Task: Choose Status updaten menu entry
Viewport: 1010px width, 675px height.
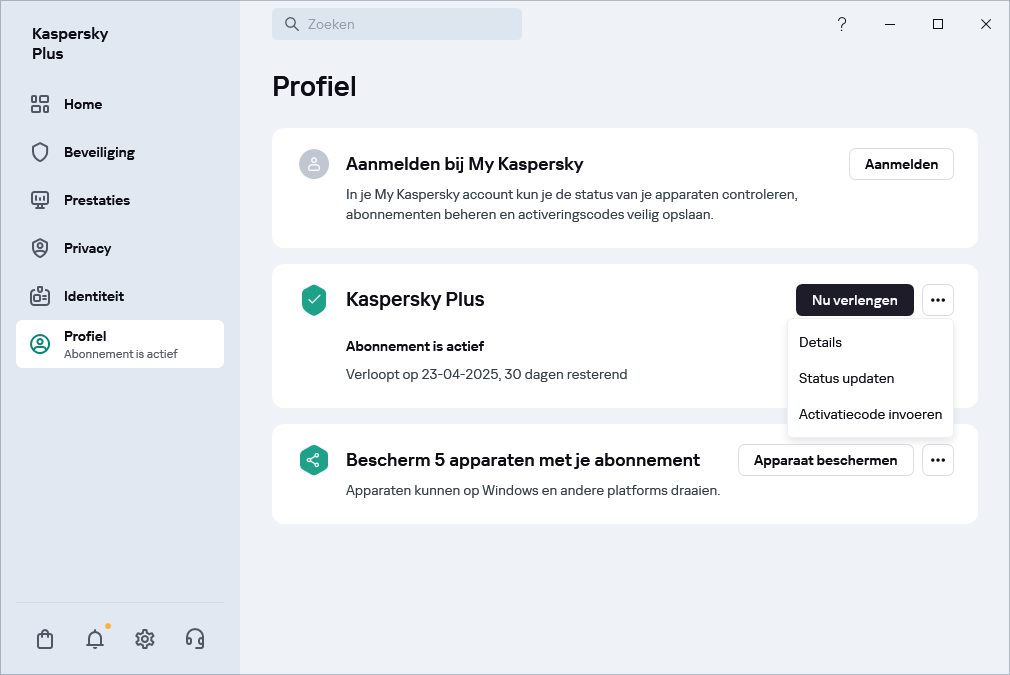Action: point(846,378)
